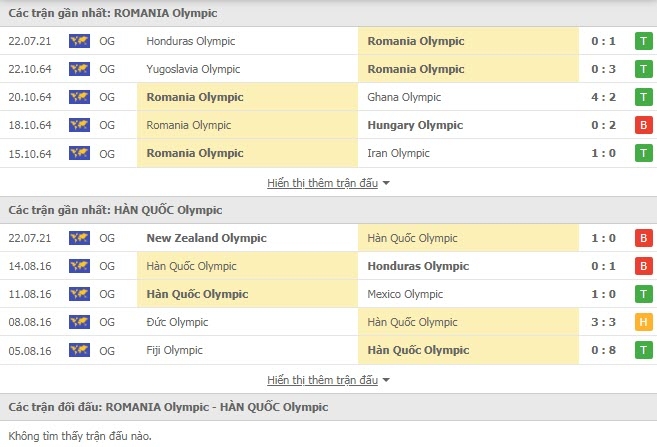This screenshot has width=657, height=447.
Task: Click header Các trận gần nhất: HÀN QUỐC Olympic
Action: [115, 210]
